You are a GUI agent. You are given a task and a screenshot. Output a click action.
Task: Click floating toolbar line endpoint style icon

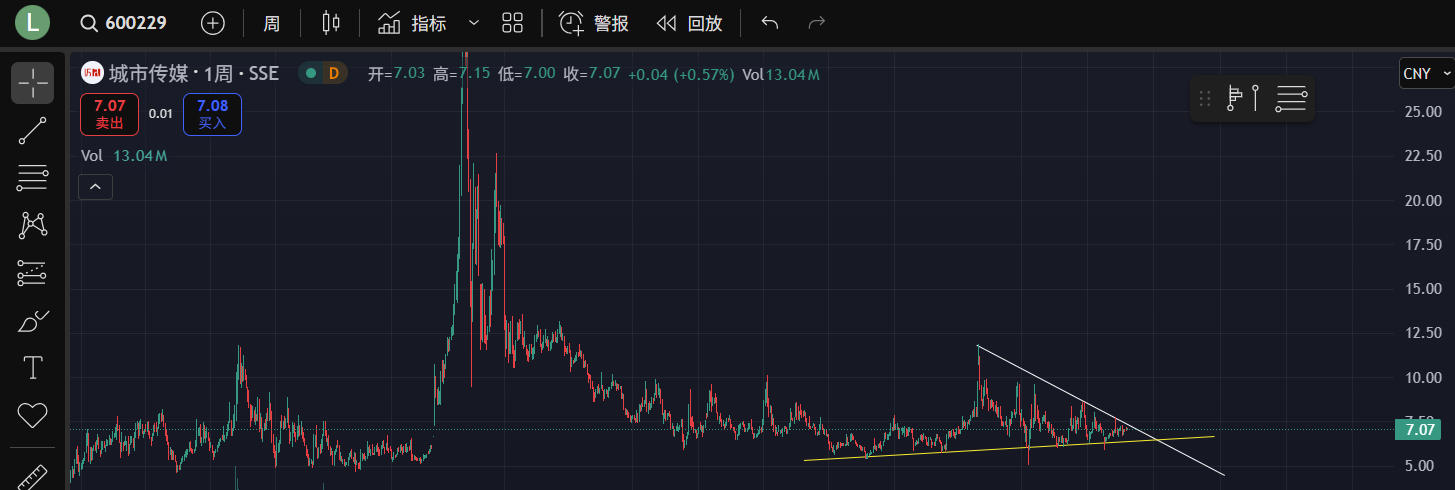pyautogui.click(x=1234, y=98)
